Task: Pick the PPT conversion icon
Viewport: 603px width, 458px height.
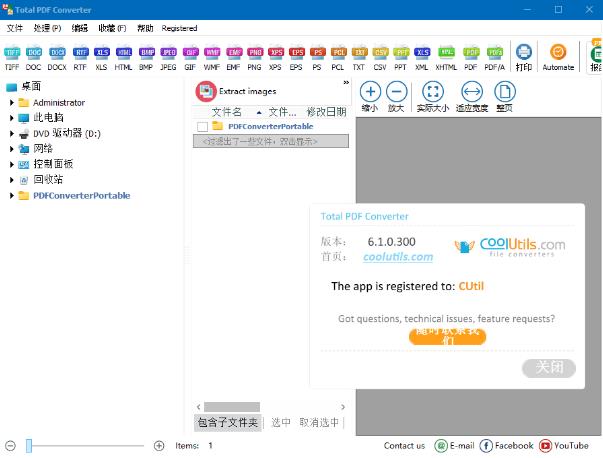Action: 401,58
